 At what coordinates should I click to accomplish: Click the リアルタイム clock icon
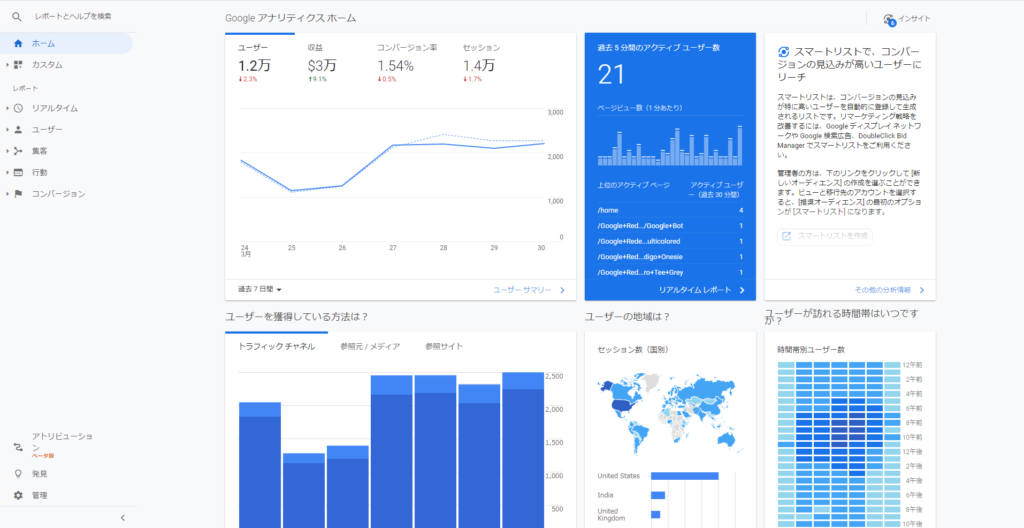[x=18, y=108]
